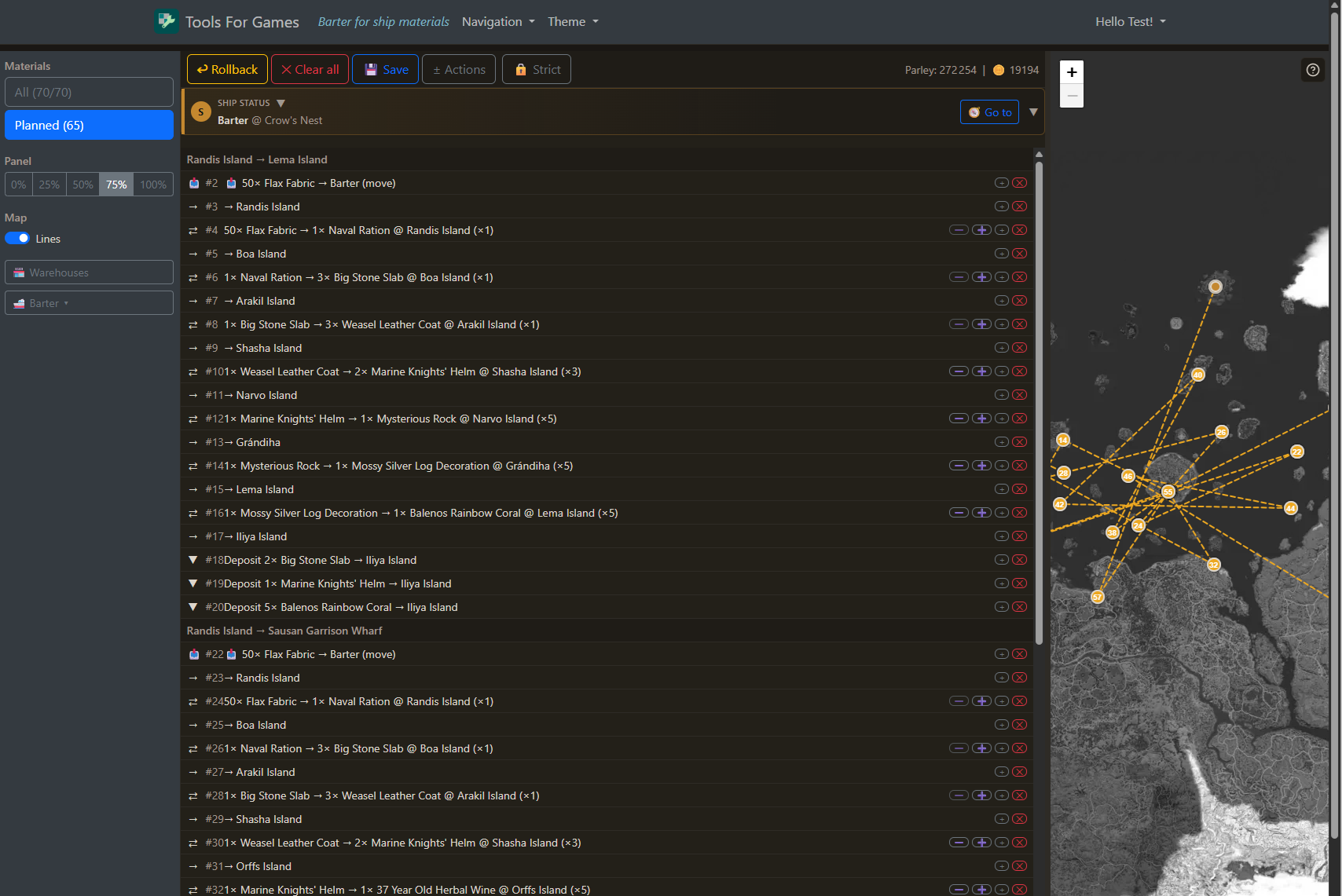
Task: Insert a step after #22 Flax Fabric Barter move
Action: tap(1002, 654)
